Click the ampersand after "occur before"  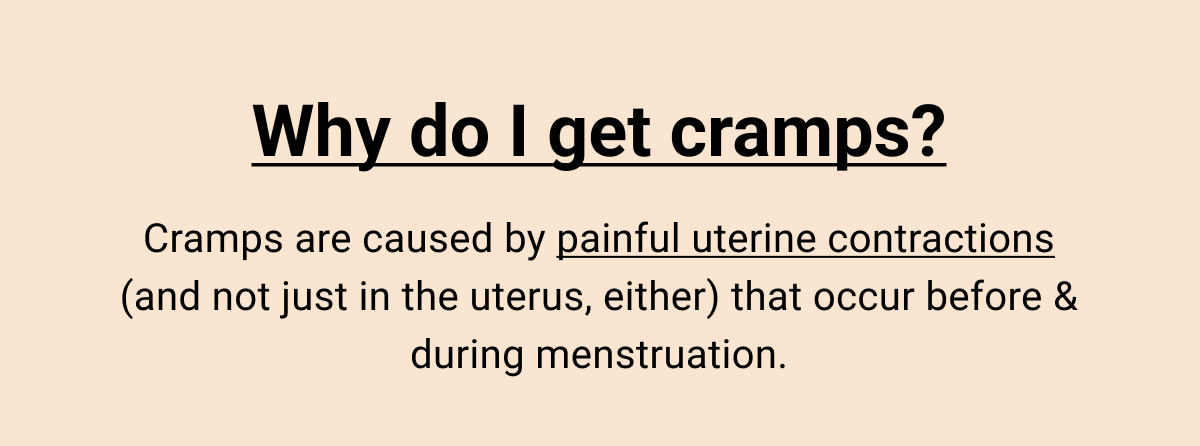1067,298
